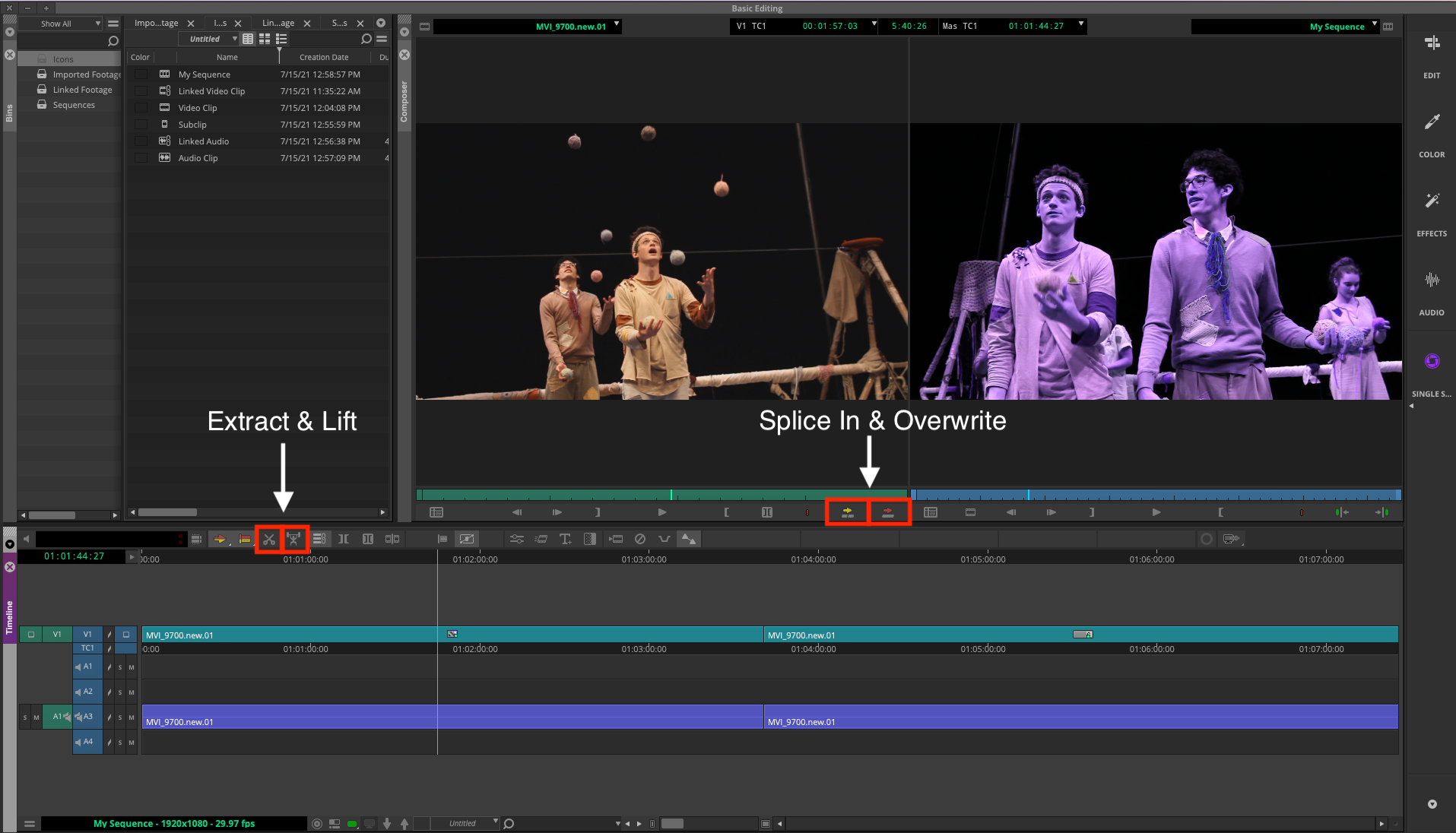This screenshot has height=833, width=1456.
Task: Click the Title tool icon in timeline toolbar
Action: 565,539
